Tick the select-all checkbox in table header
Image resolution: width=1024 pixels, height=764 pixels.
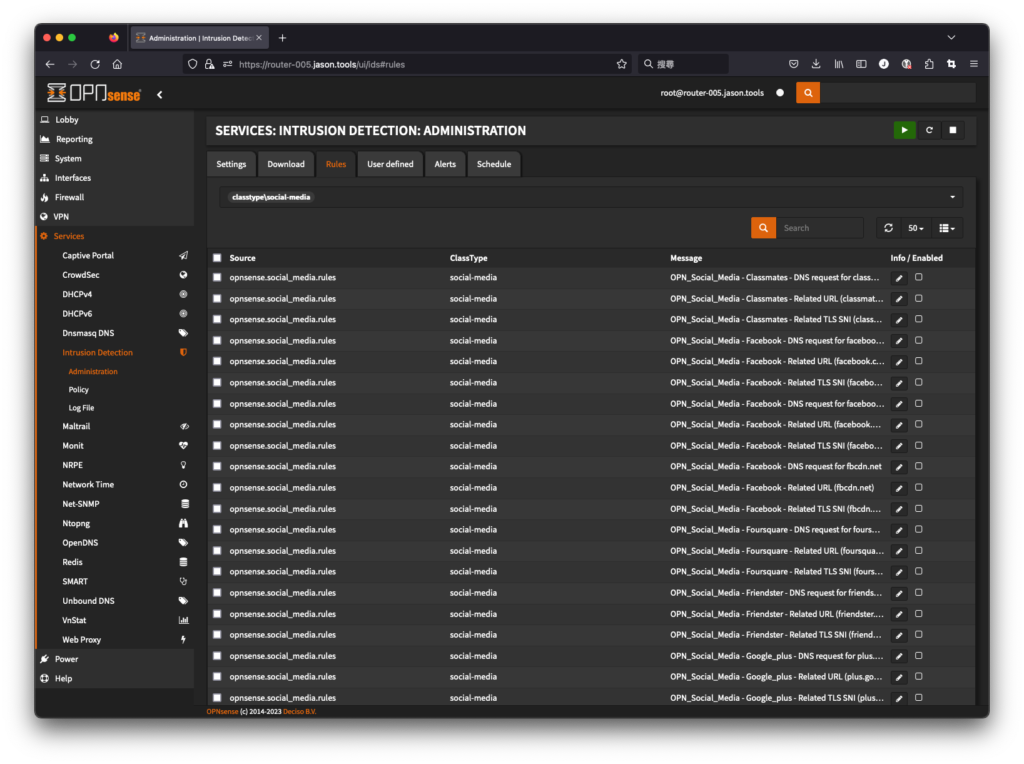pyautogui.click(x=217, y=258)
